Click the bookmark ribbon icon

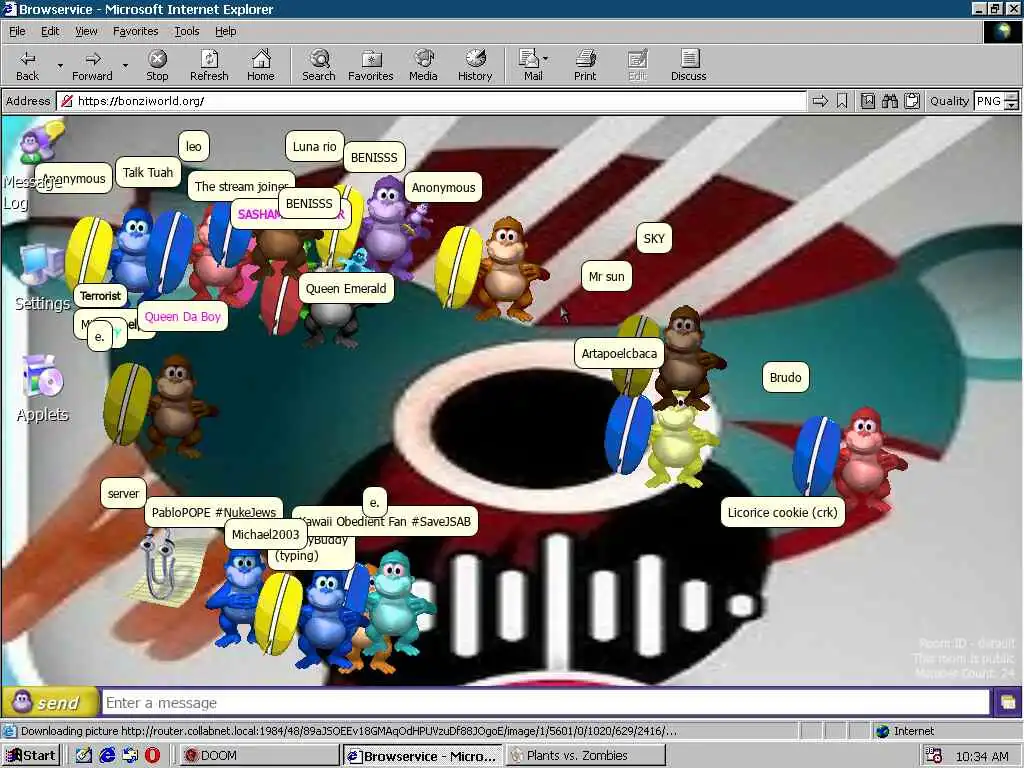pos(842,101)
